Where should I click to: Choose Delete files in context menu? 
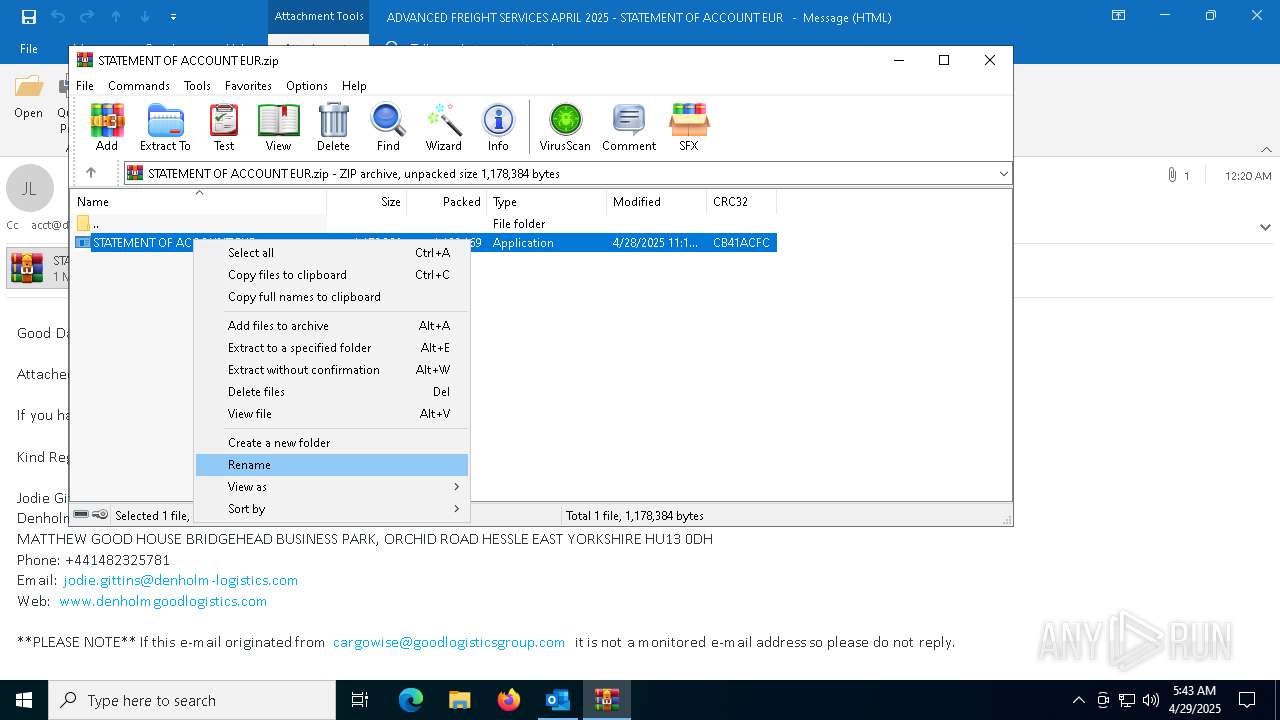[x=332, y=392]
